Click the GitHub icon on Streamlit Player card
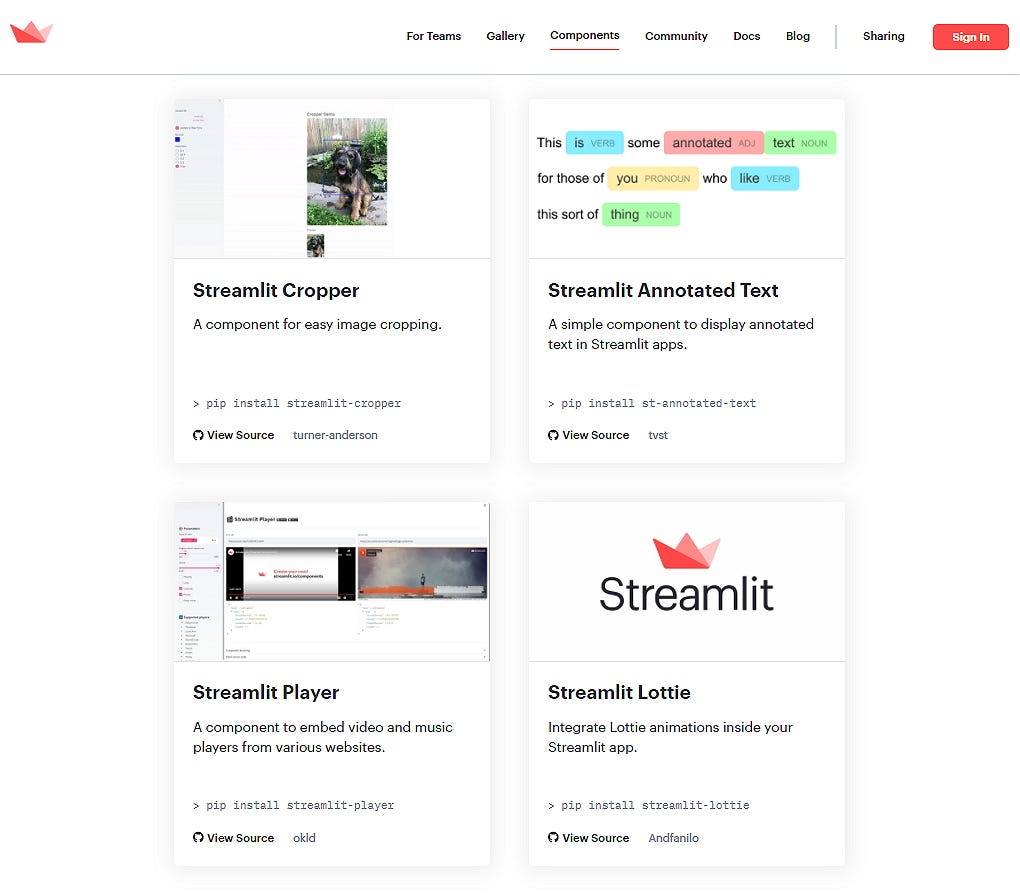 (198, 838)
